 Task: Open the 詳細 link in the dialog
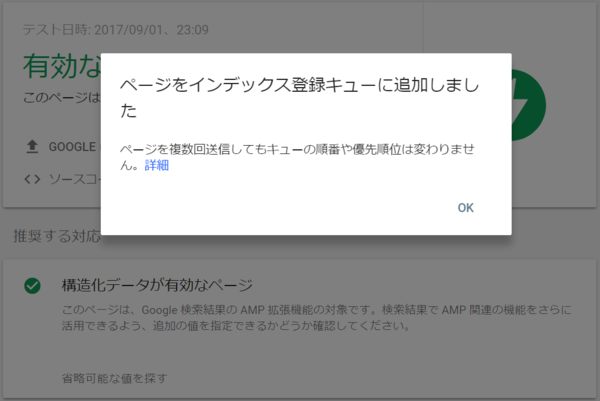point(157,165)
